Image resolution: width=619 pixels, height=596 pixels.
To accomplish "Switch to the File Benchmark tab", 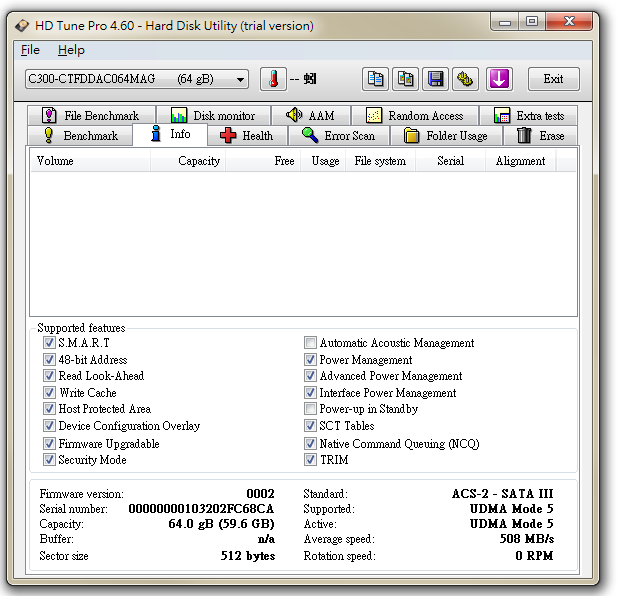I will pyautogui.click(x=91, y=115).
